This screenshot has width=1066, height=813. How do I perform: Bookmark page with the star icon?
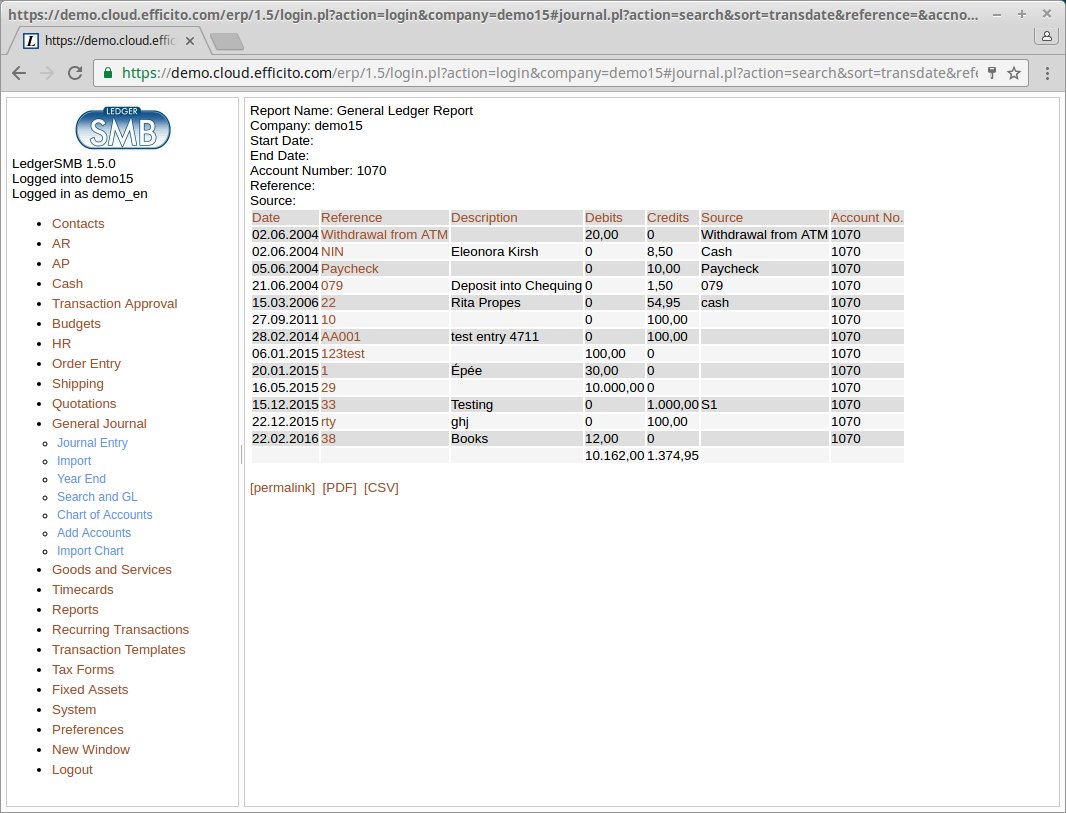1014,73
